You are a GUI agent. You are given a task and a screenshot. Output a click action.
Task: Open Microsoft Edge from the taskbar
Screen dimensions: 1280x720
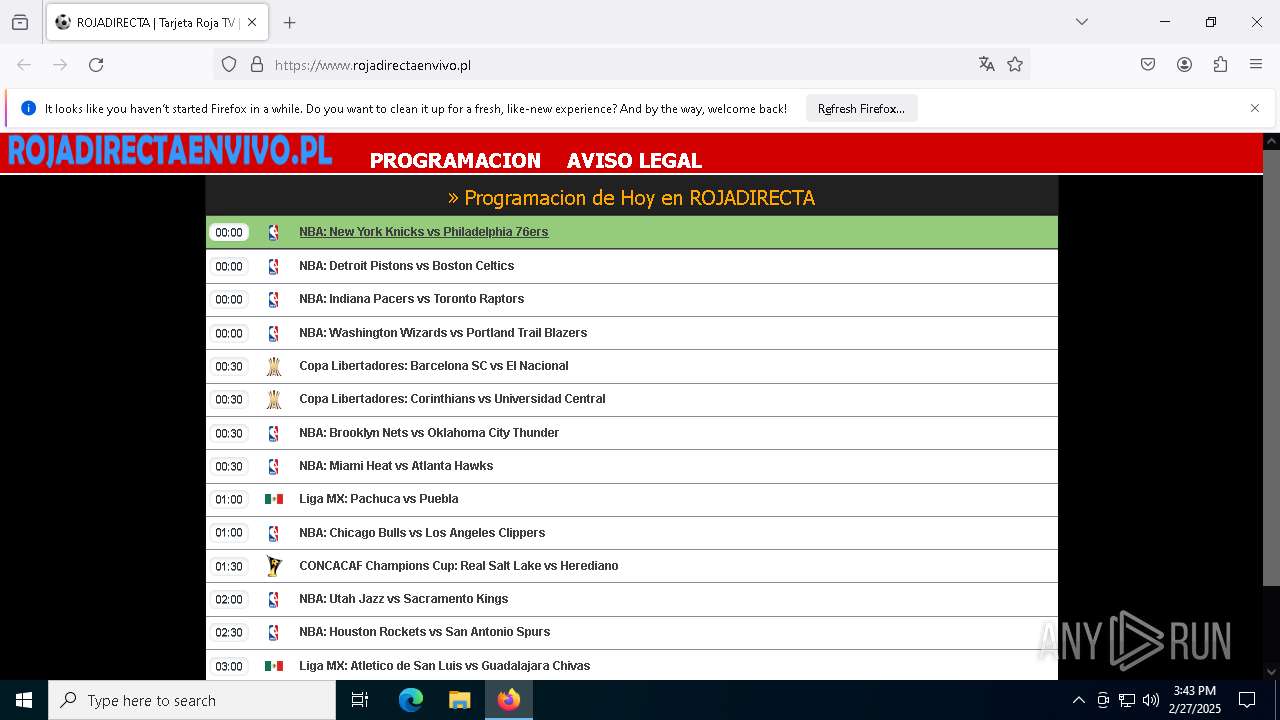[x=411, y=700]
